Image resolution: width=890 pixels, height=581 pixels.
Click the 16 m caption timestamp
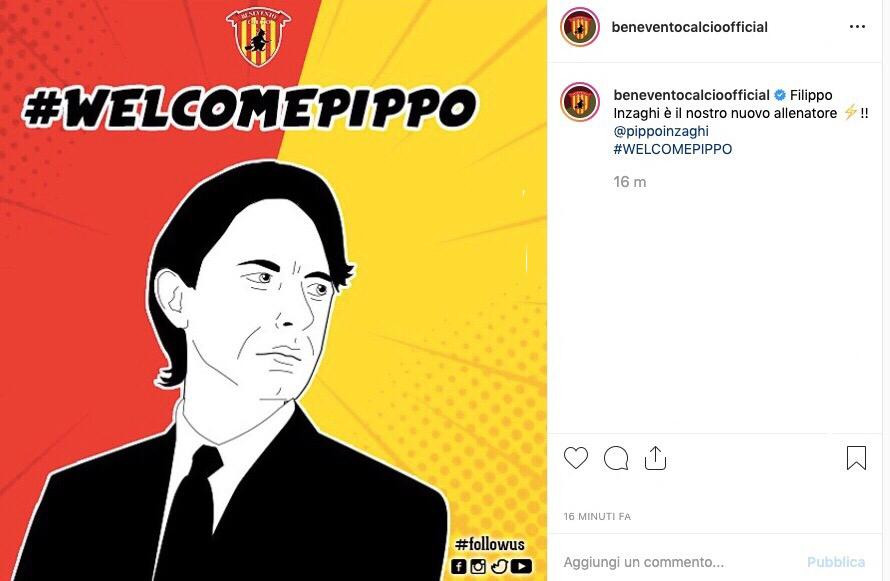click(x=629, y=182)
